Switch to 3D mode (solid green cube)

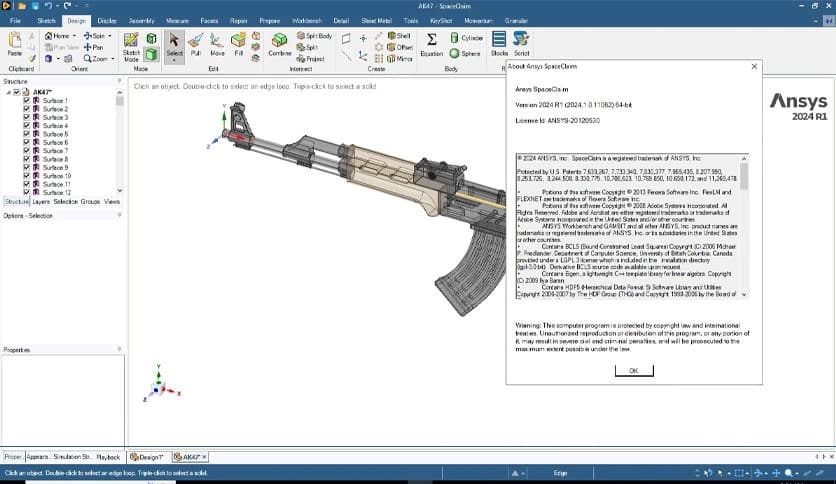point(151,54)
